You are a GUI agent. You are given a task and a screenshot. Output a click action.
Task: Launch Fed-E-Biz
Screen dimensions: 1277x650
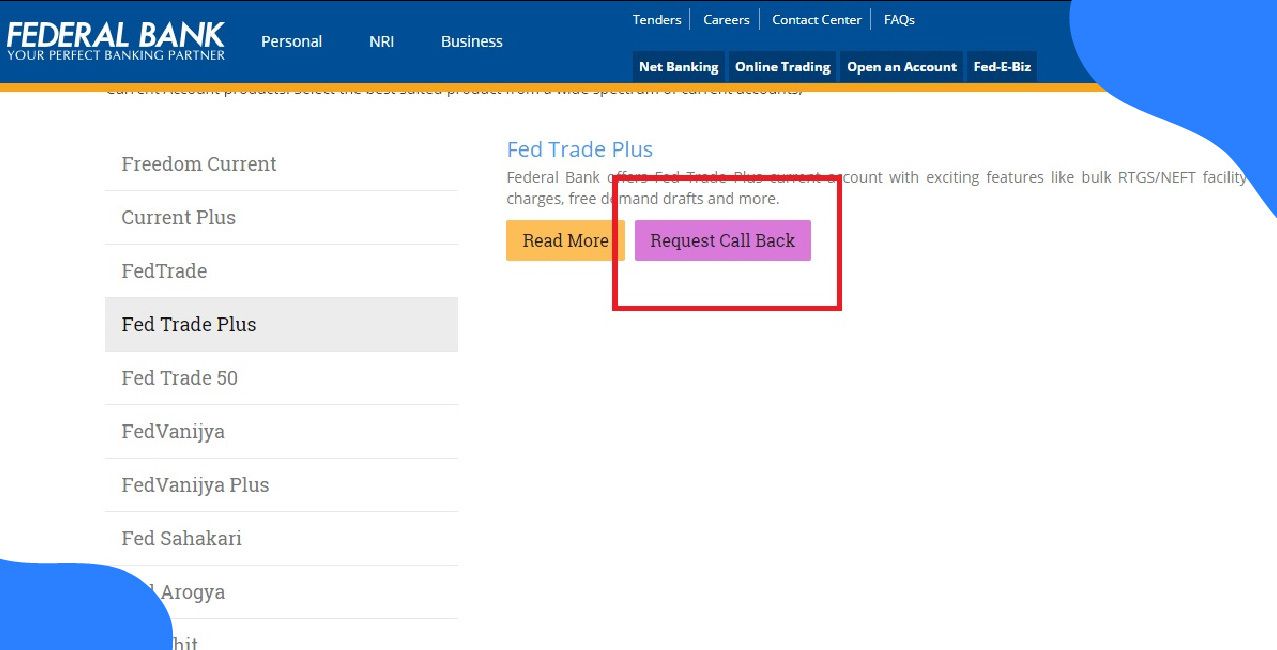[x=1002, y=67]
